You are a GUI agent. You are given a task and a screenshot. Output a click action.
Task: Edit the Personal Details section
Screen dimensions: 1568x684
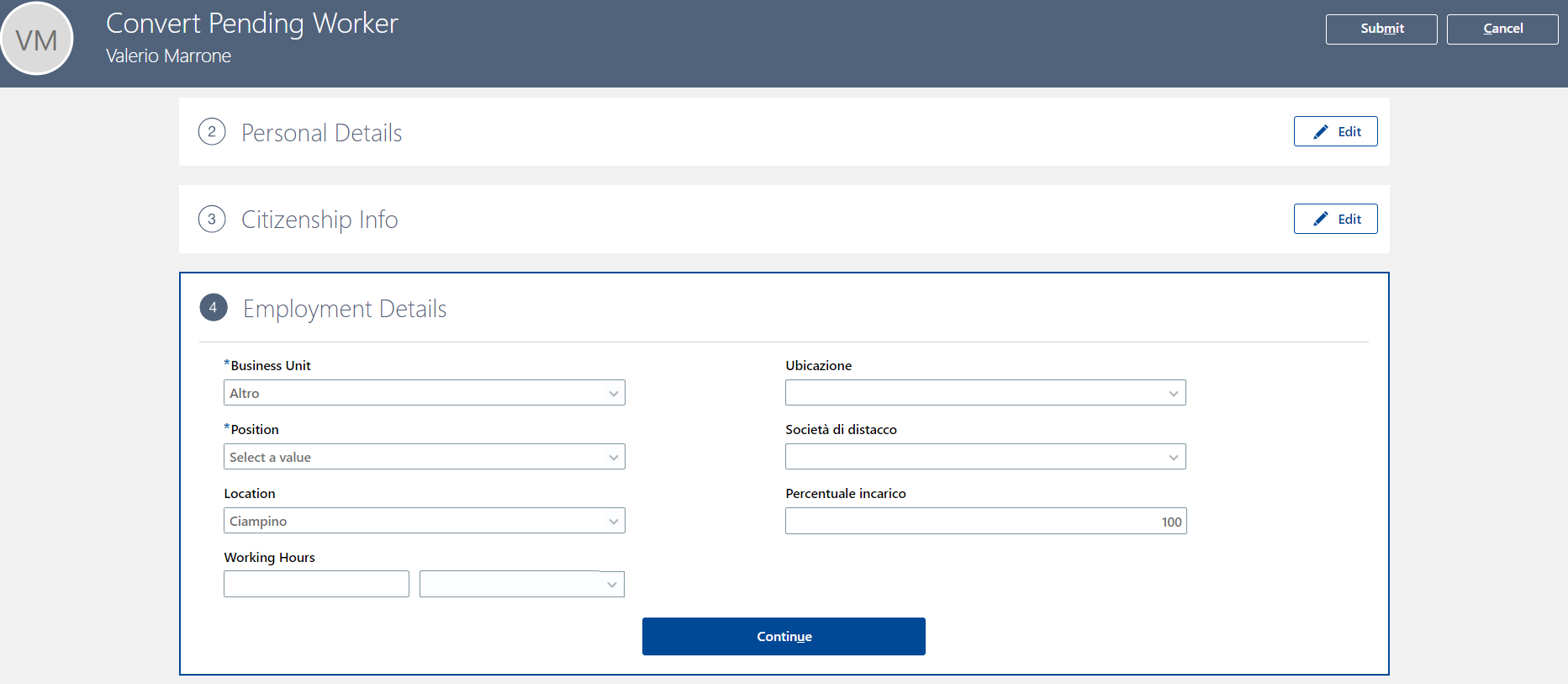(x=1335, y=131)
